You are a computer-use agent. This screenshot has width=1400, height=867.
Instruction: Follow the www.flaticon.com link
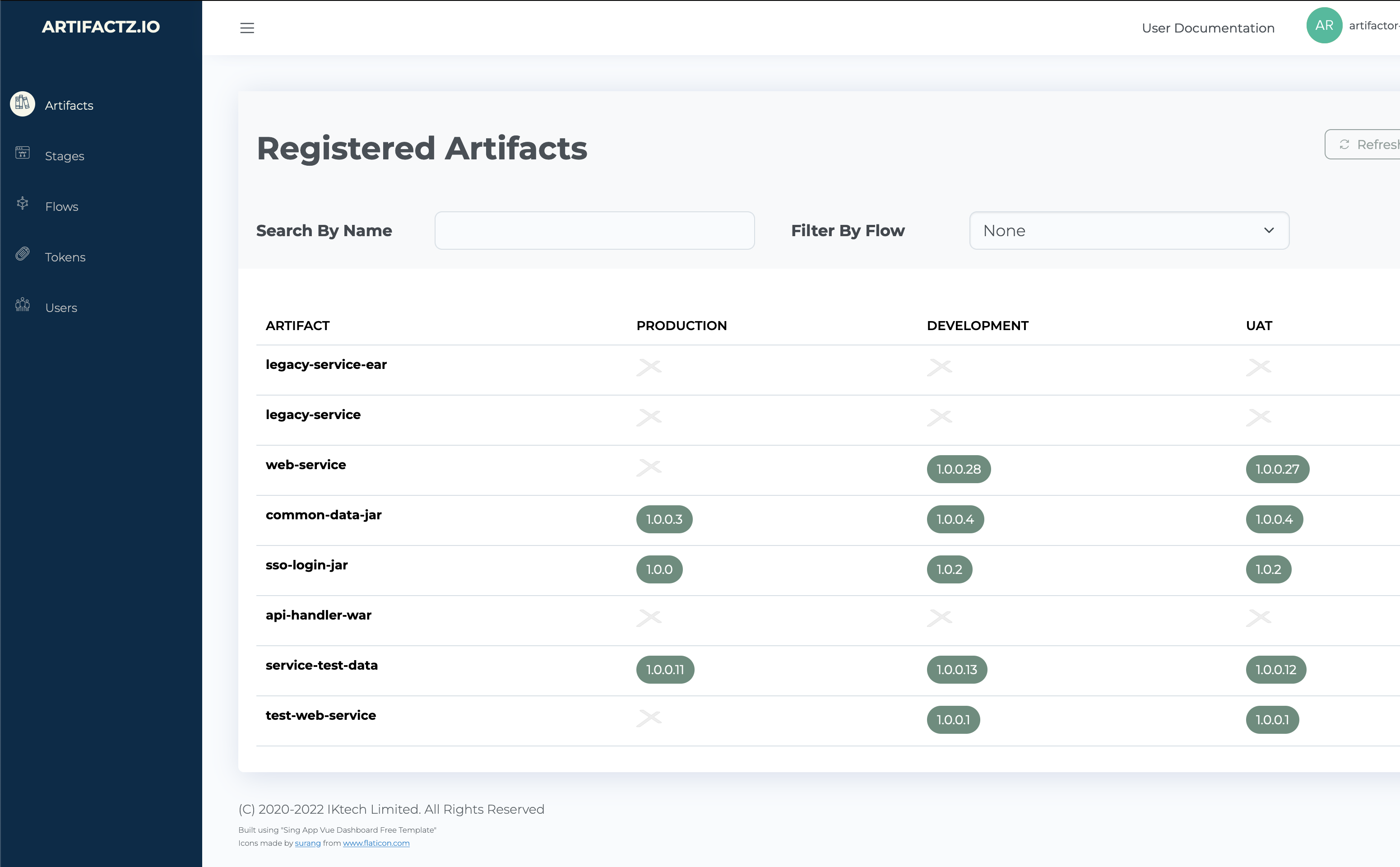click(376, 843)
